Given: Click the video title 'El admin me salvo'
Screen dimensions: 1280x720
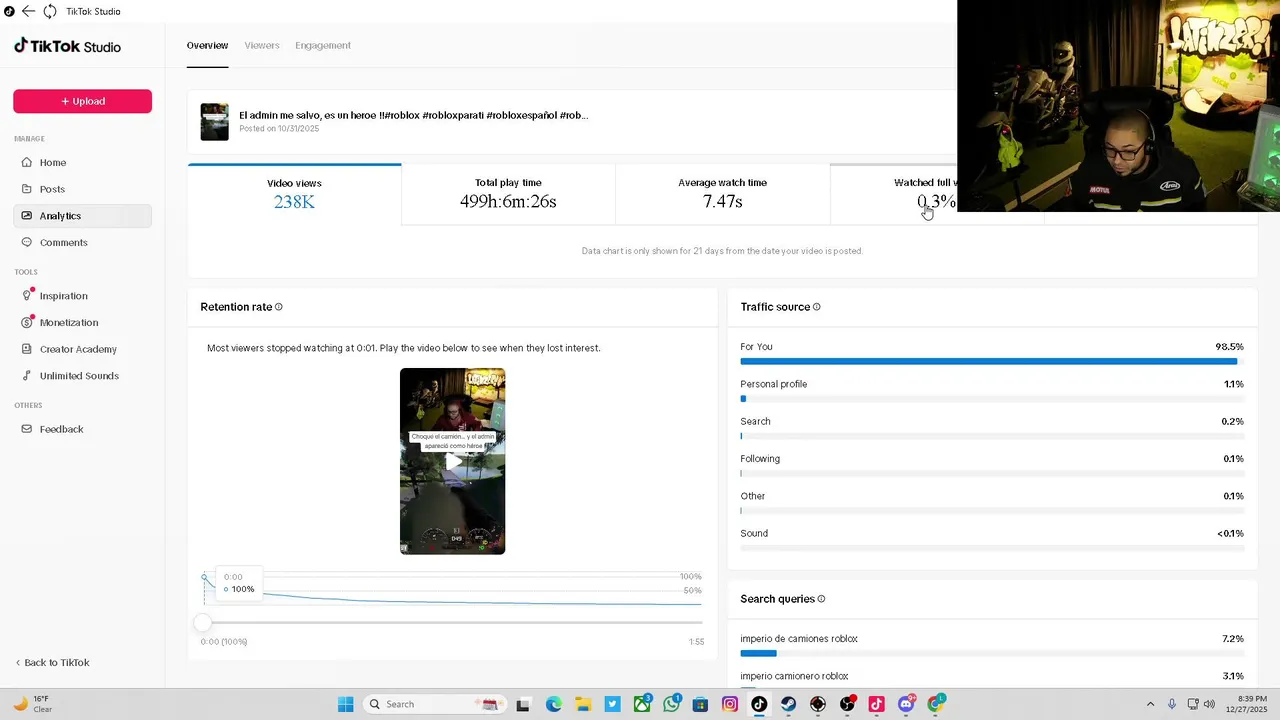Looking at the screenshot, I should [x=413, y=115].
